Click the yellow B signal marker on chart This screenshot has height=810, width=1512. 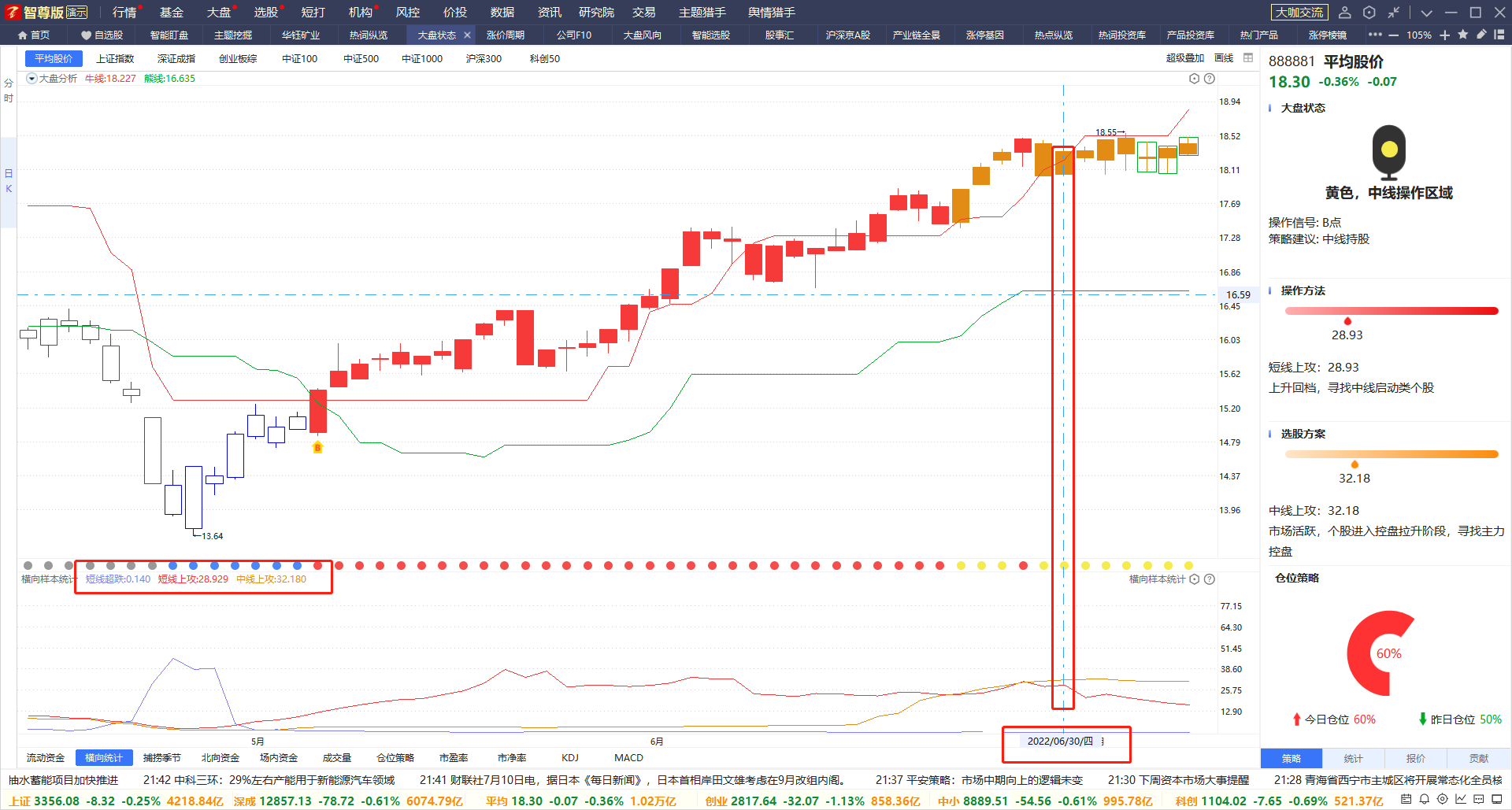tap(318, 447)
